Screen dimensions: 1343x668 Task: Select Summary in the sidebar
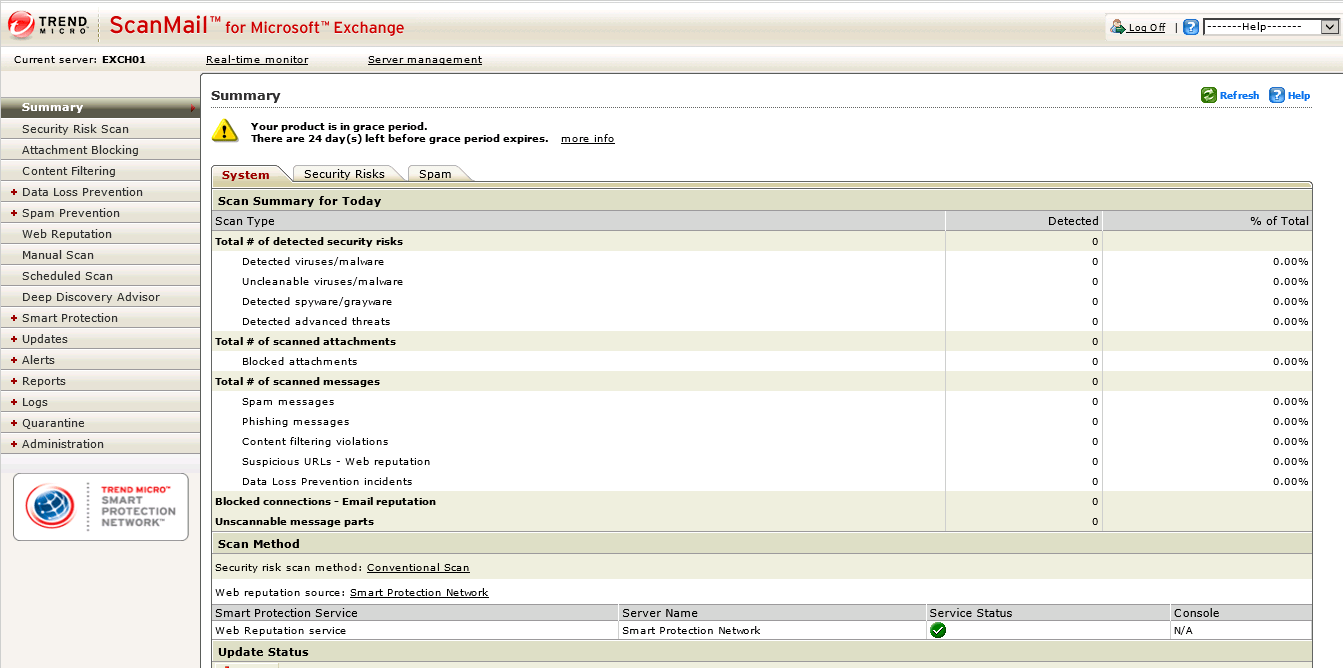pos(100,108)
